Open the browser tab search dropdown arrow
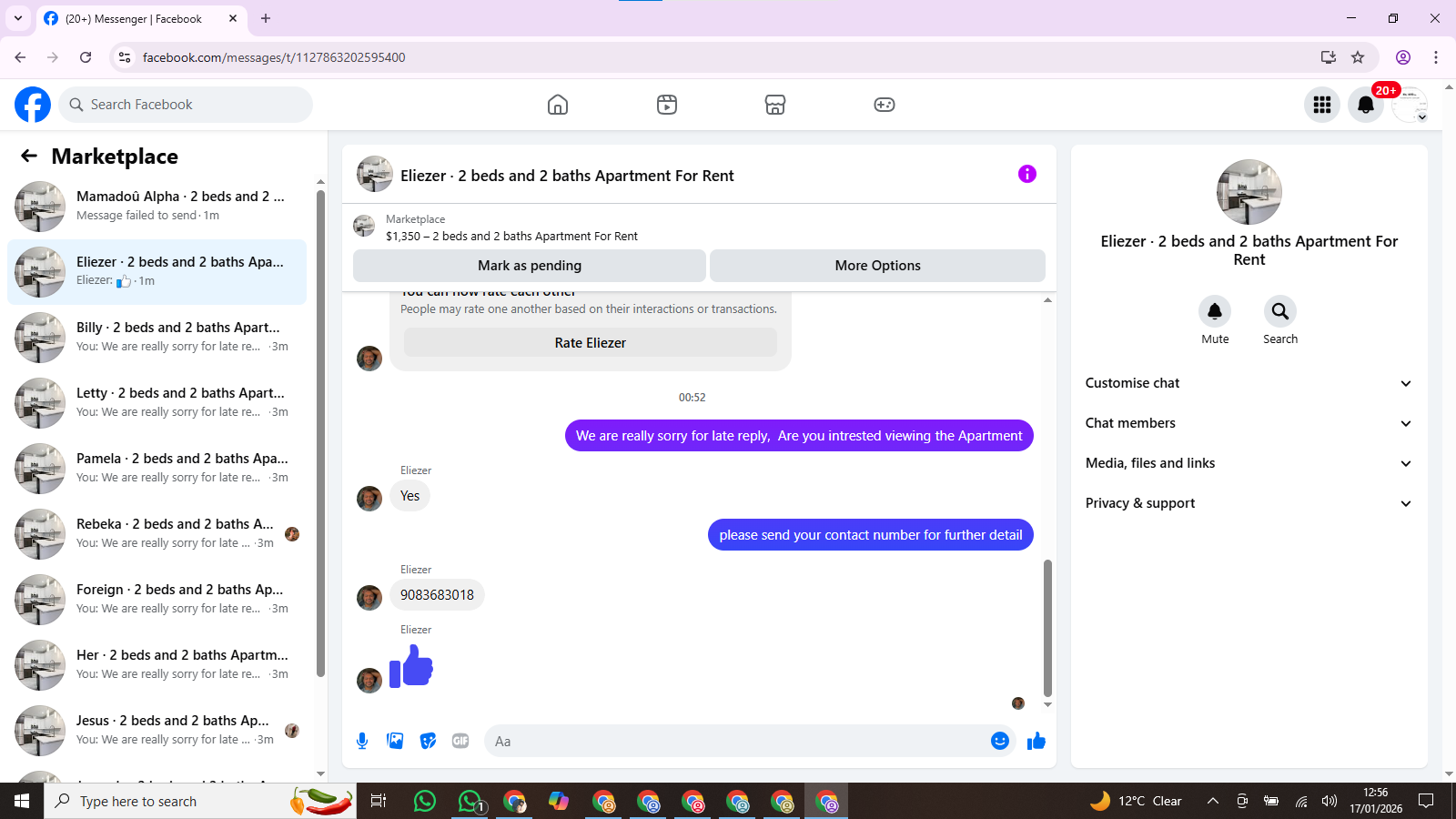This screenshot has height=819, width=1456. point(18,18)
